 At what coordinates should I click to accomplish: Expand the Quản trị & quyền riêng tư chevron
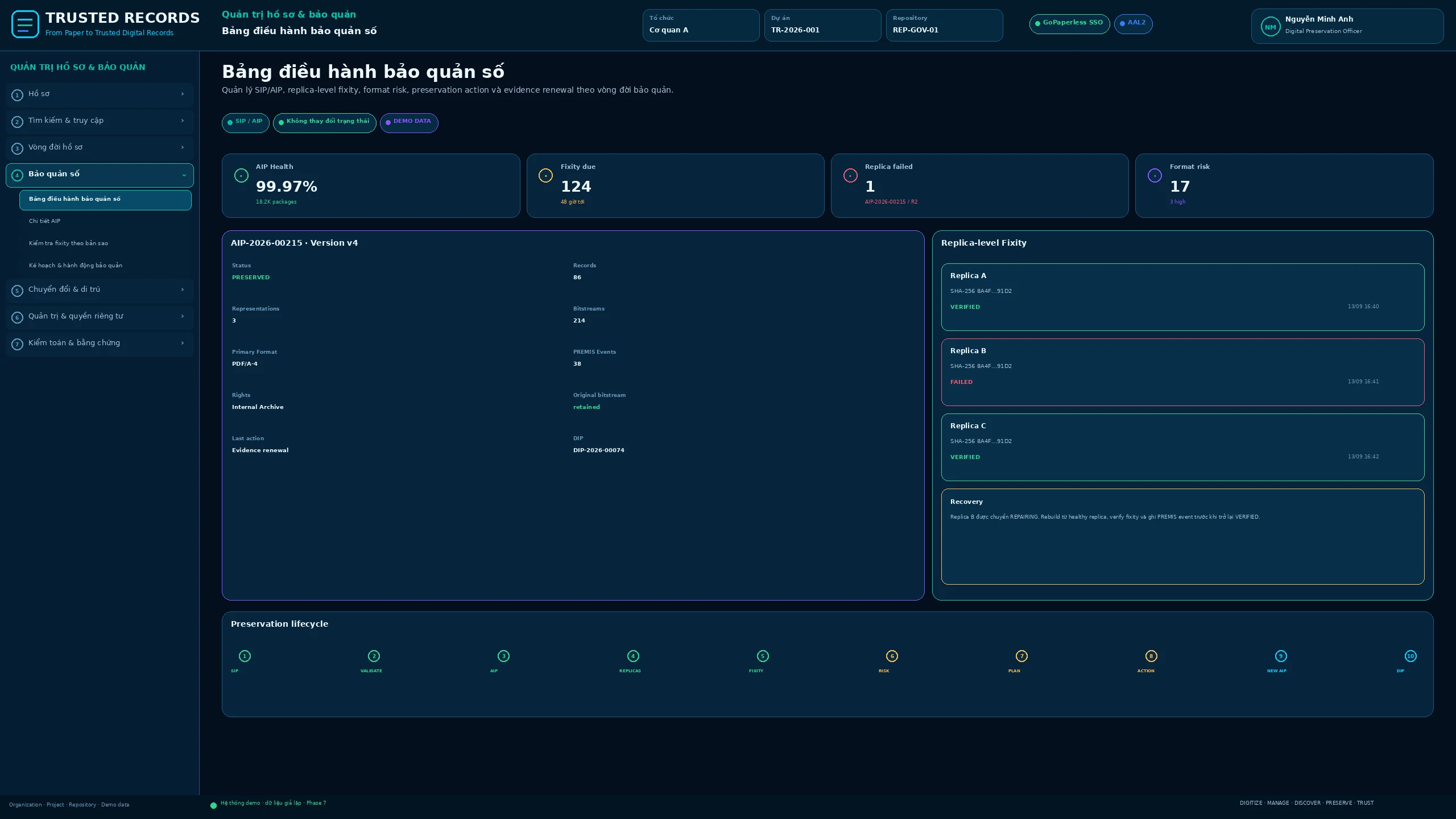(183, 316)
